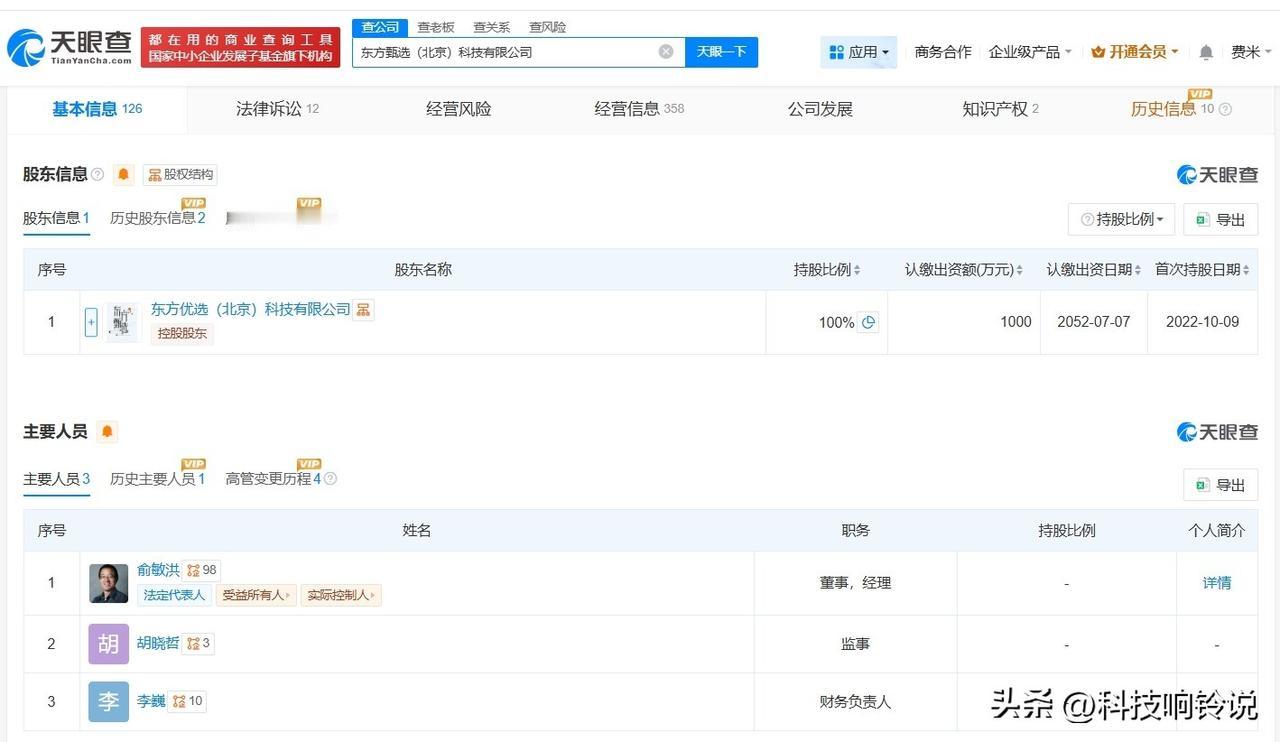Click the 控股股东 tag
The image size is (1280, 742).
tap(182, 333)
